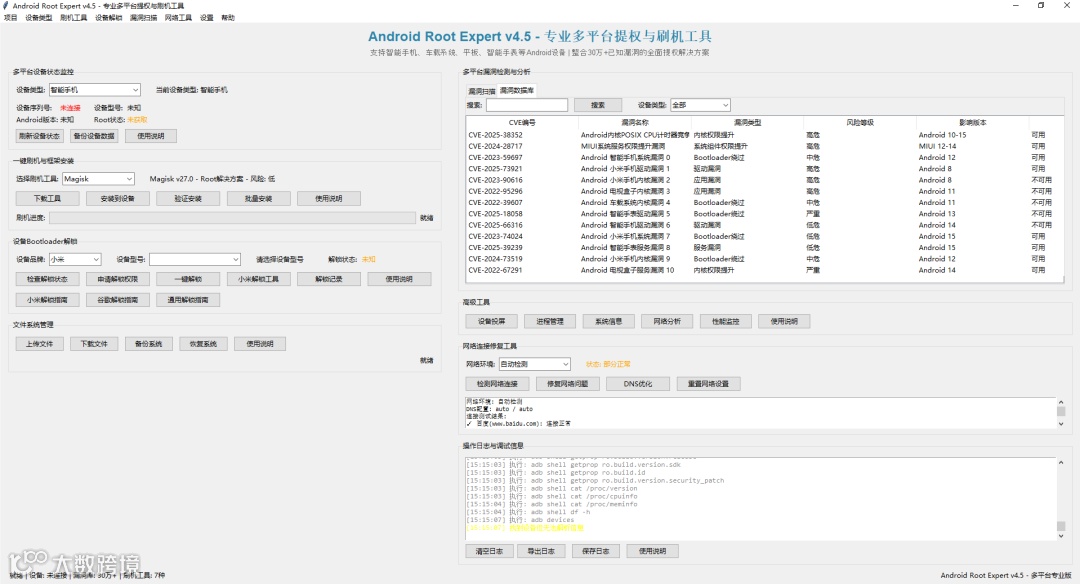Click the 下载文件 button

click(x=94, y=344)
